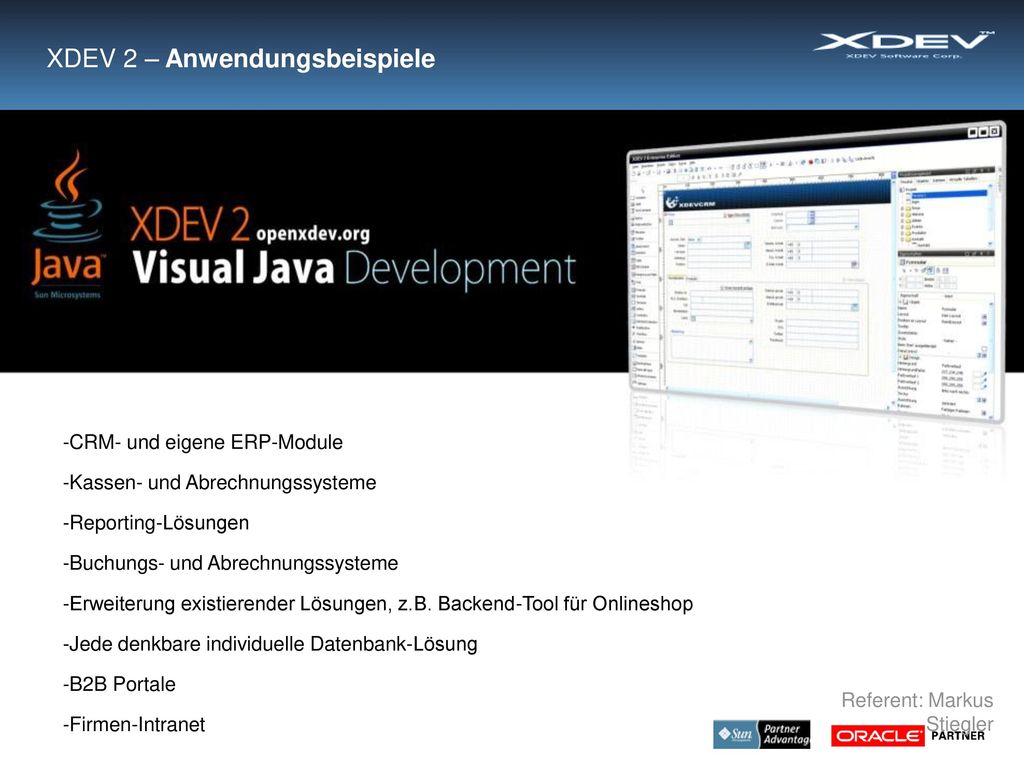Click the XDEV logo in the header
The height and width of the screenshot is (768, 1024).
coord(904,44)
